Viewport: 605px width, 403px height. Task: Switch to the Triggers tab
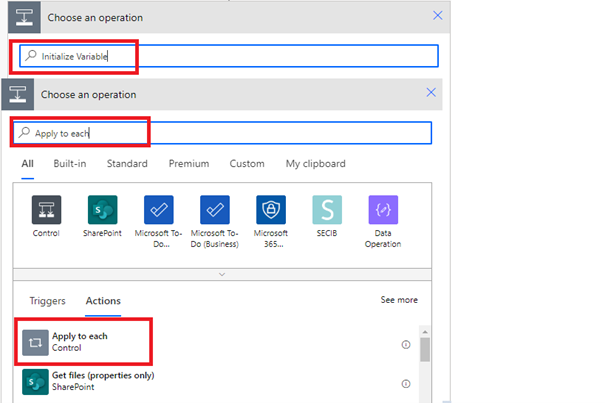coord(47,301)
